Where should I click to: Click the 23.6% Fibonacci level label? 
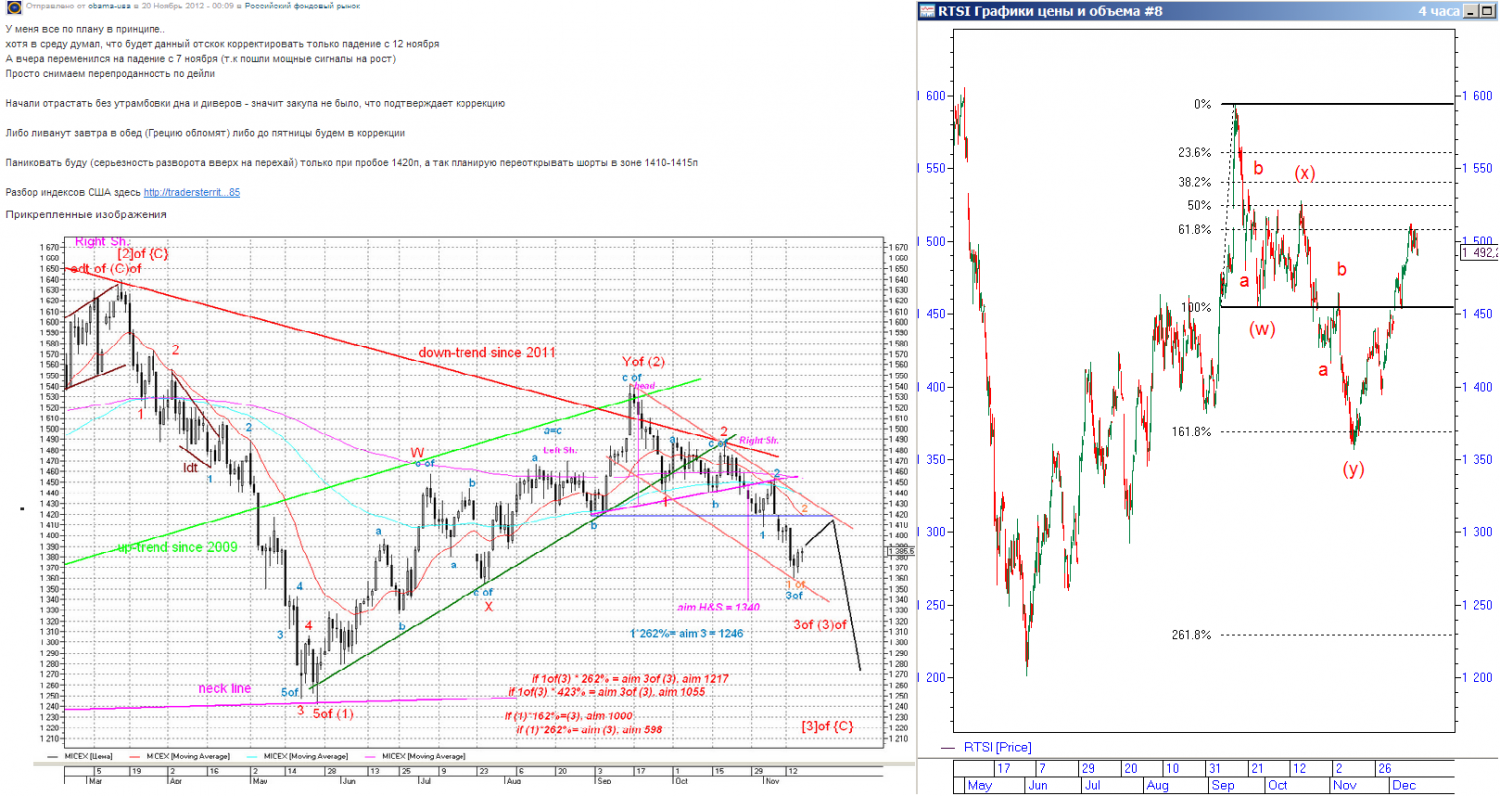(x=1195, y=152)
